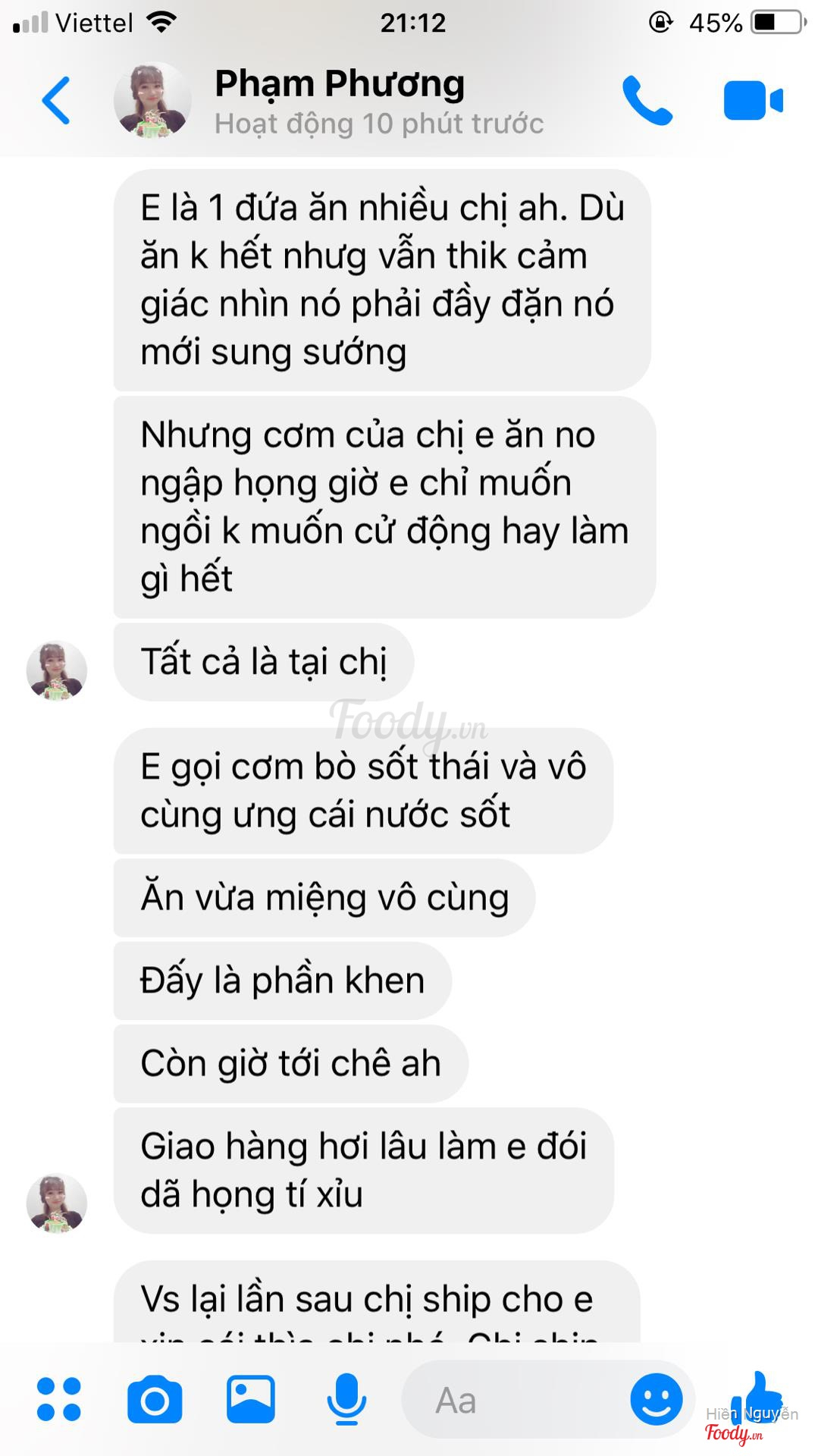Open Phạm Phương's profile from header name
The width and height of the screenshot is (818, 1456).
[x=340, y=83]
